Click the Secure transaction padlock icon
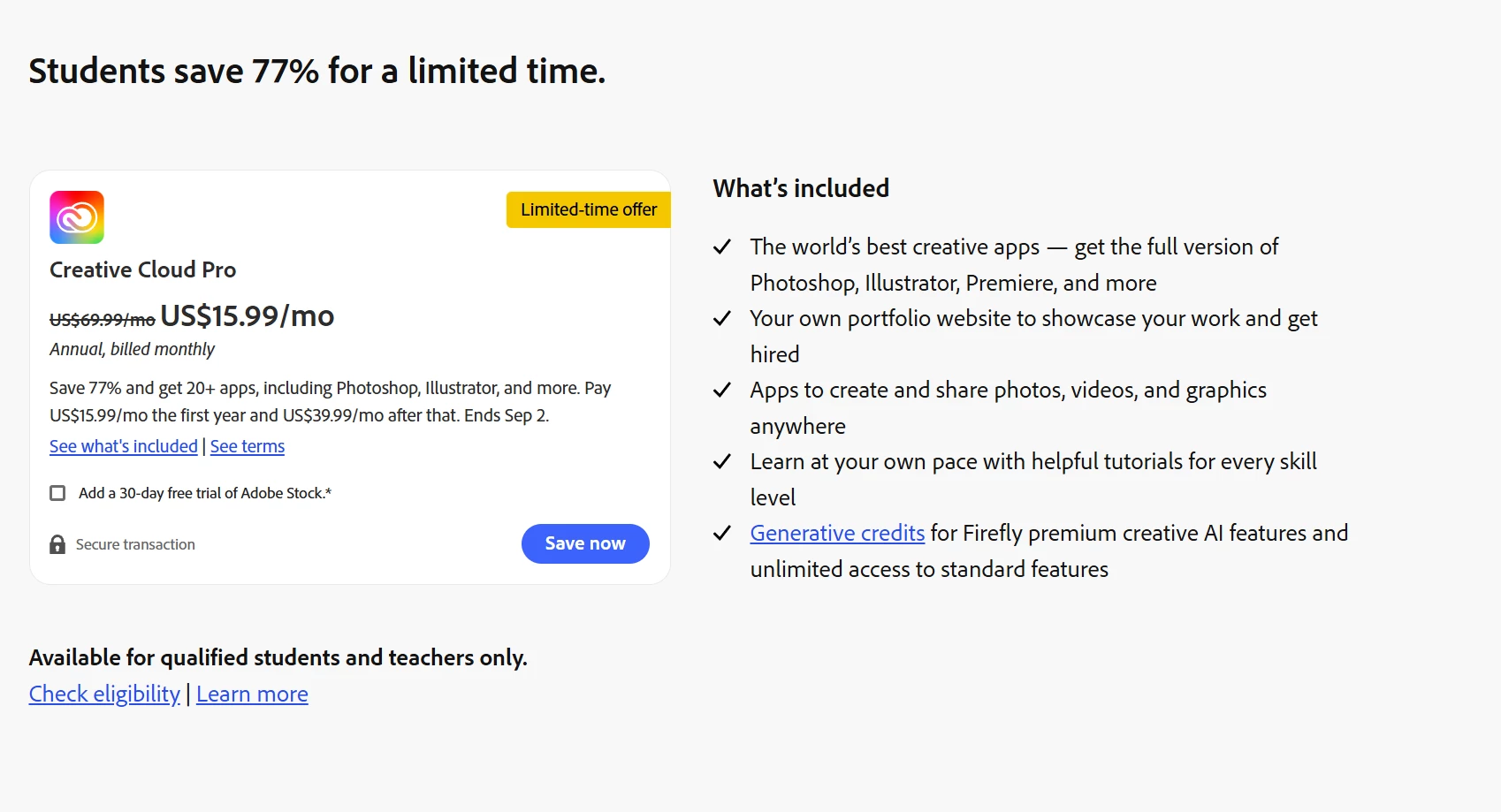The width and height of the screenshot is (1501, 812). coord(57,544)
